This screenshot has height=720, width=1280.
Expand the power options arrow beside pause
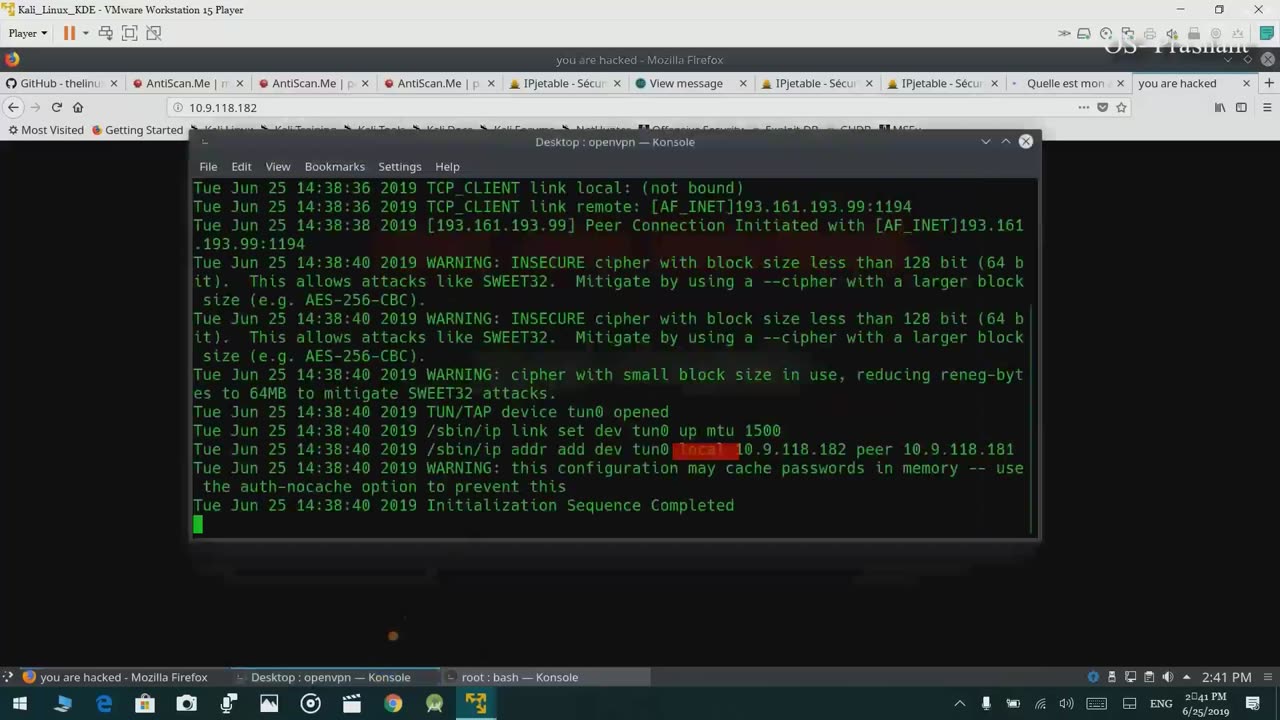click(x=85, y=33)
